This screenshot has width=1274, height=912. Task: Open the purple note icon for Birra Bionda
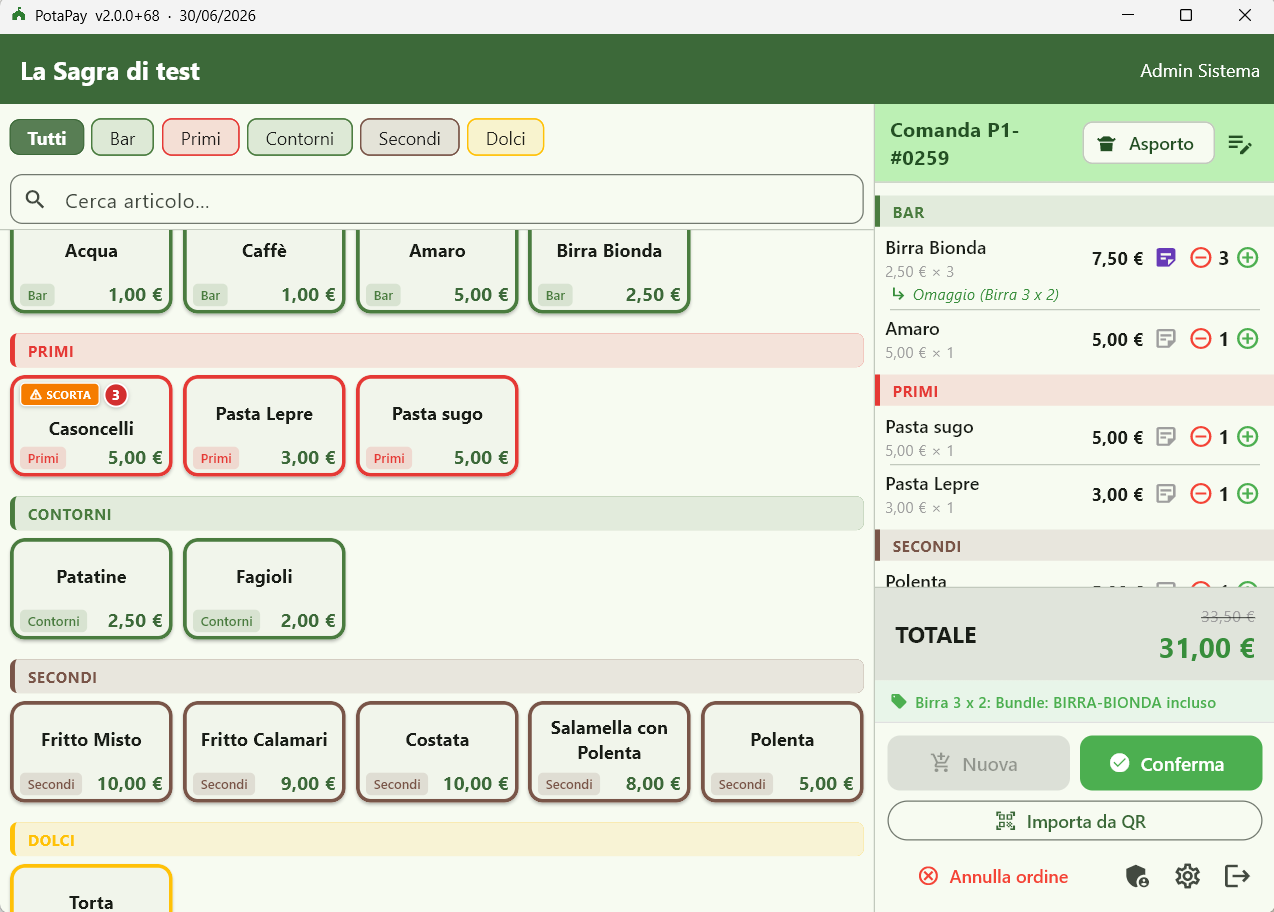coord(1165,258)
